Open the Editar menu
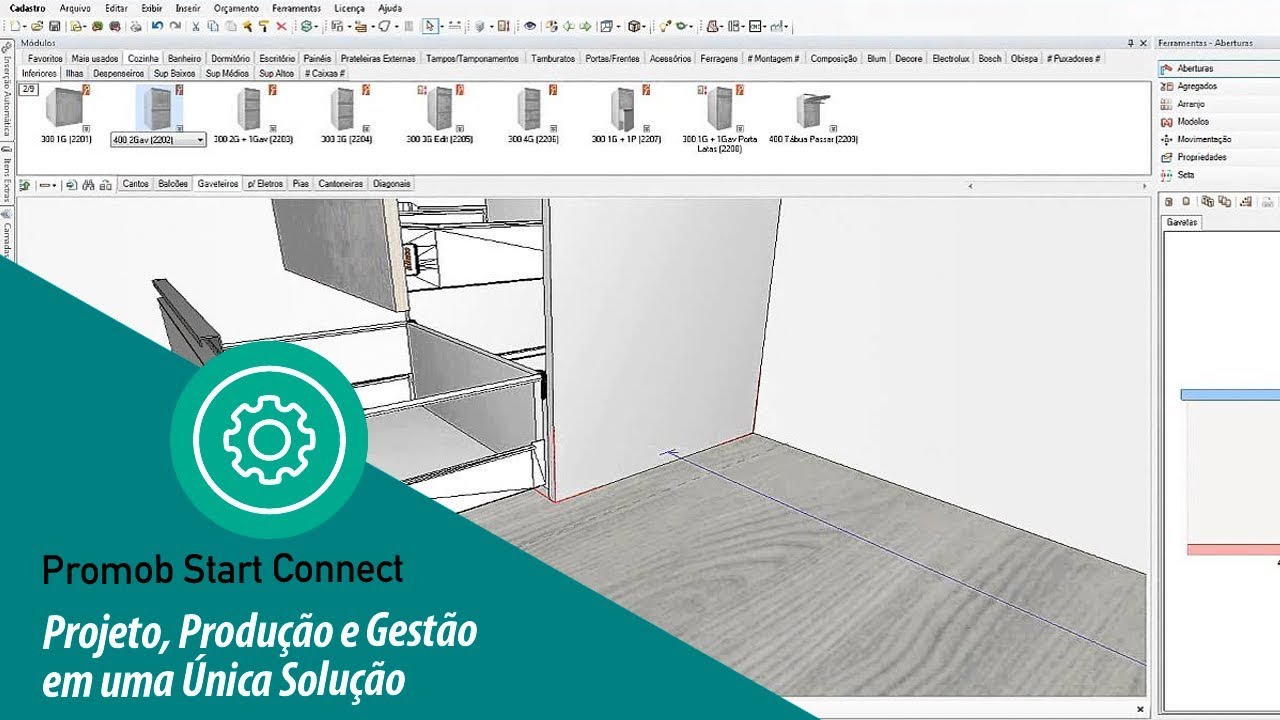Viewport: 1280px width, 720px height. 116,8
